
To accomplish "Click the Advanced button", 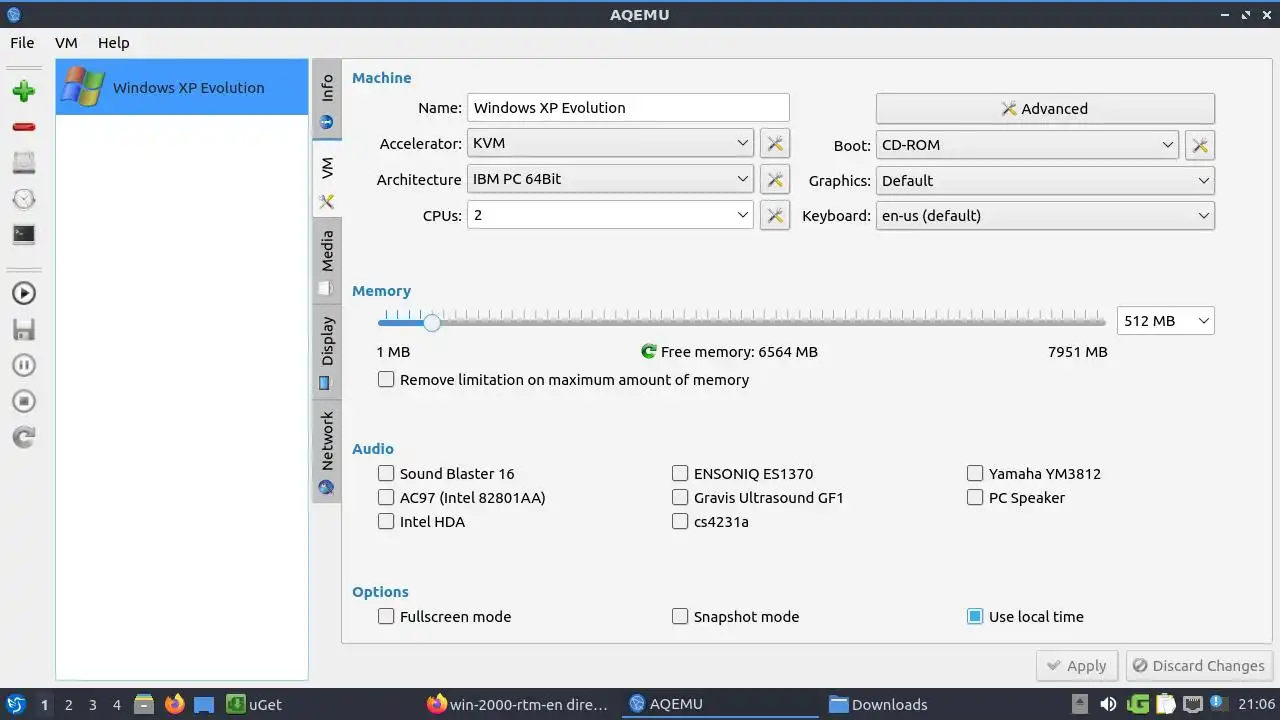I will pos(1045,109).
